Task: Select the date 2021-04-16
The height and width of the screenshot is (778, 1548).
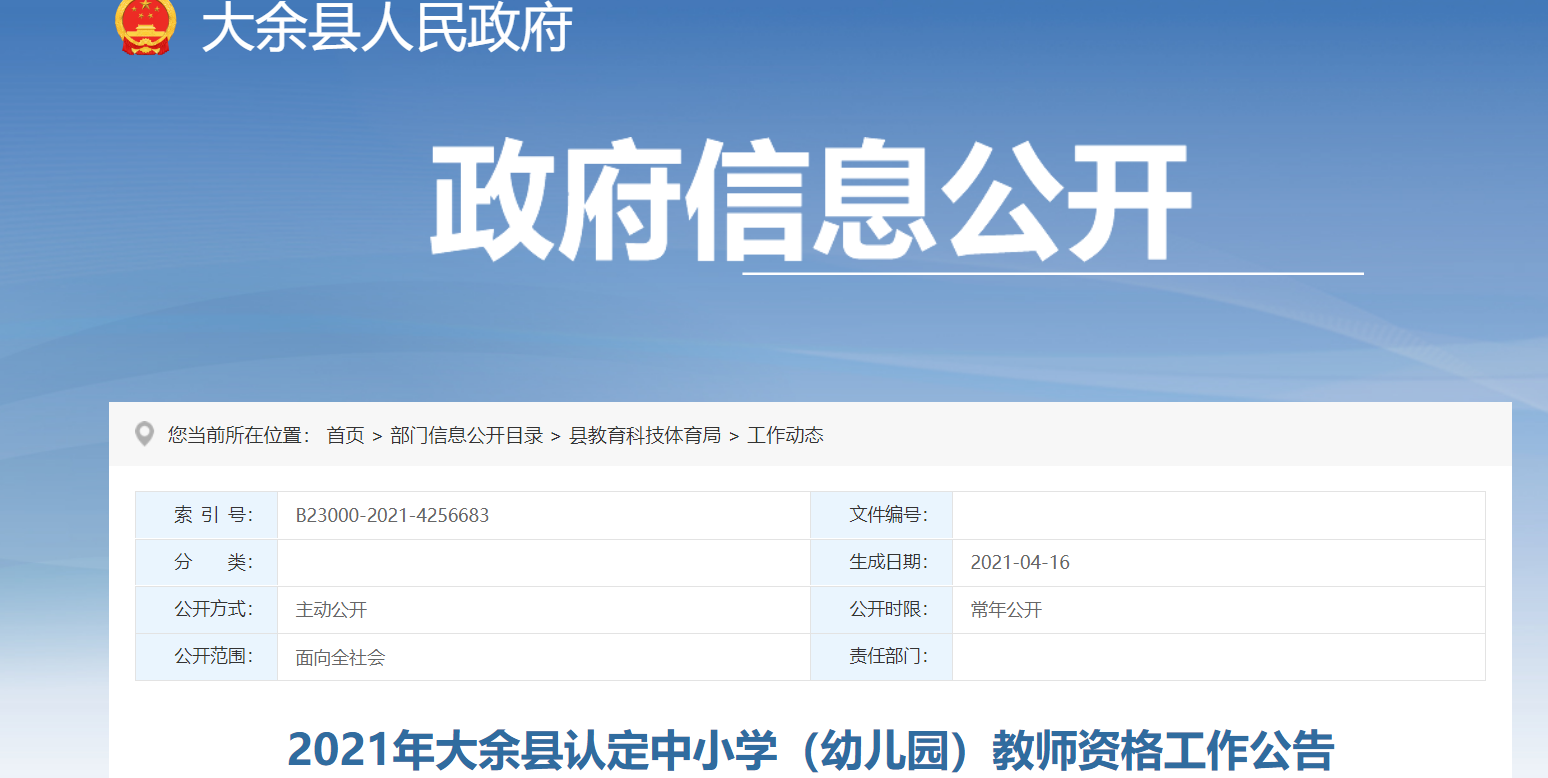Action: 1020,563
